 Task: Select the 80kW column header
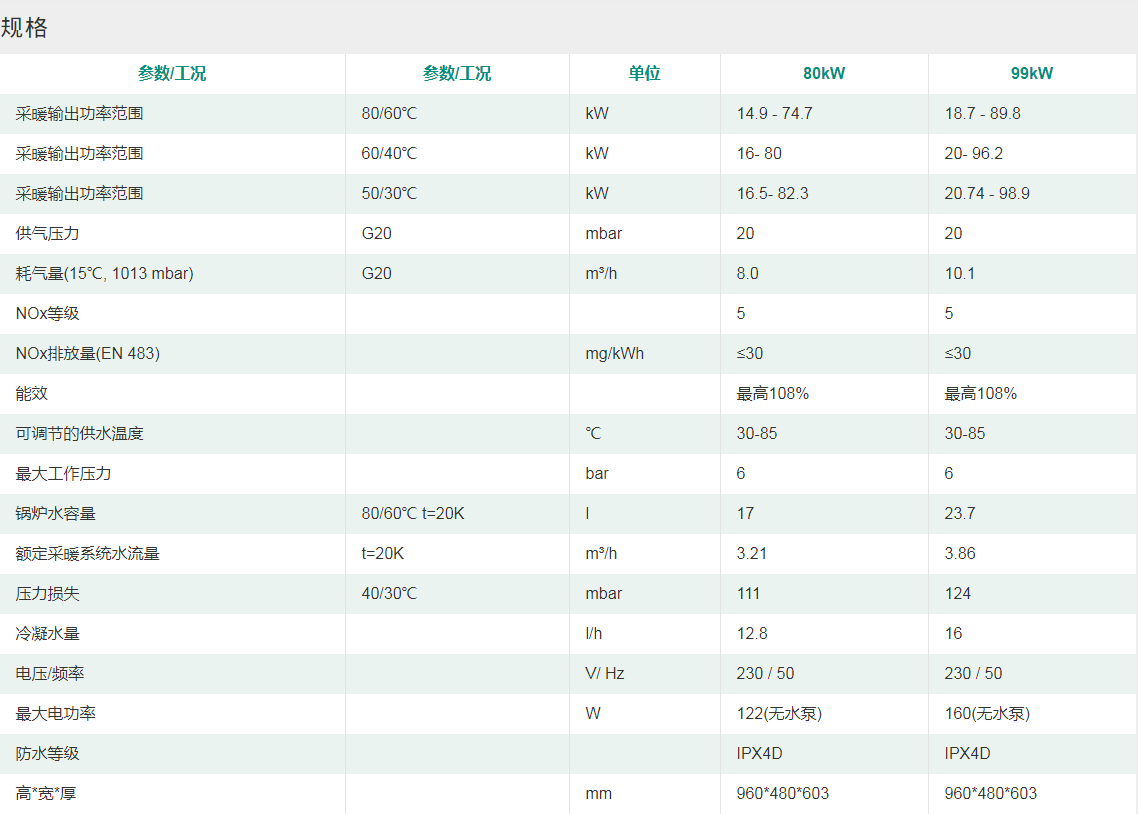pyautogui.click(x=824, y=73)
